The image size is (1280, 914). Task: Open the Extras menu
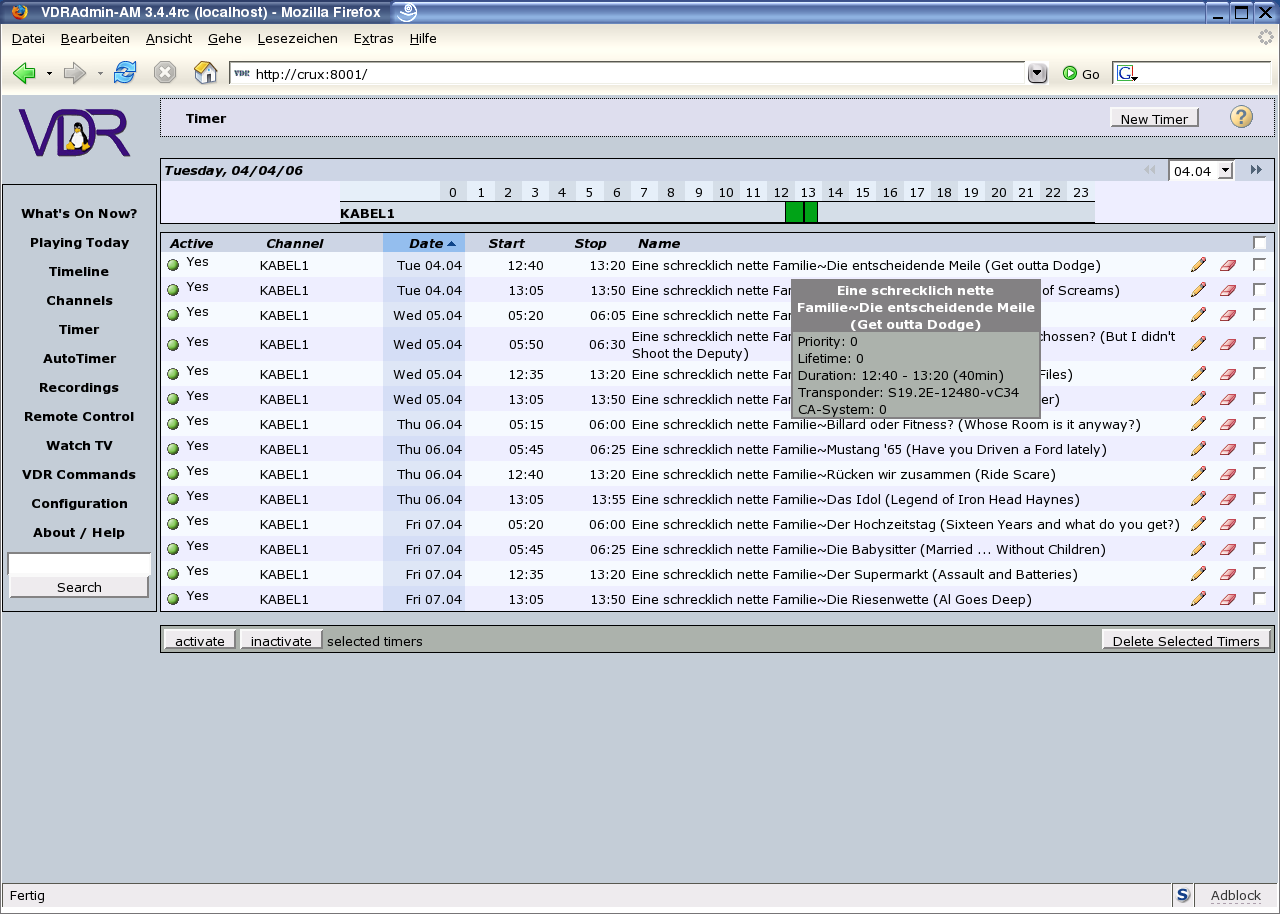pos(373,38)
